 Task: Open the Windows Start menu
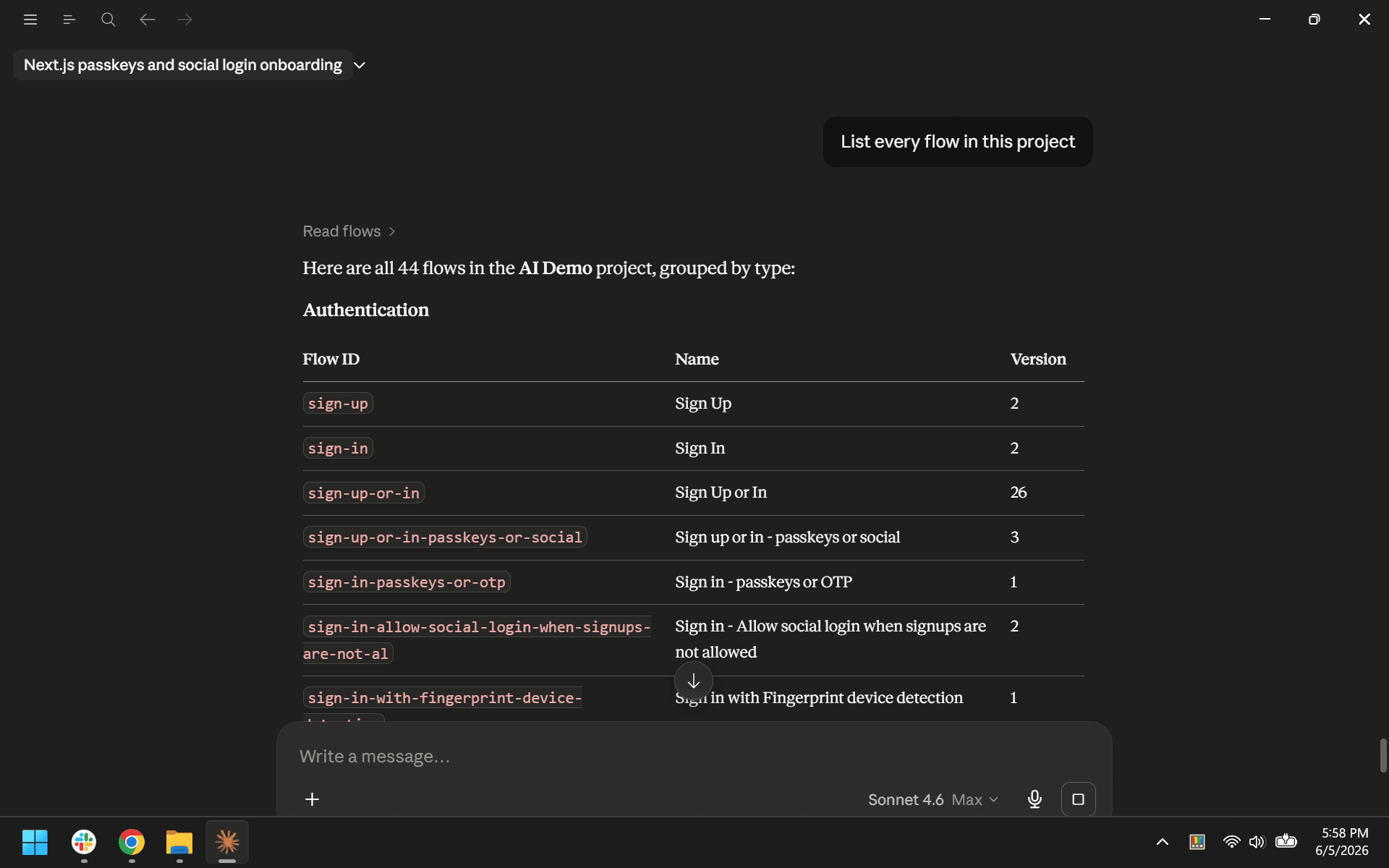coord(35,842)
